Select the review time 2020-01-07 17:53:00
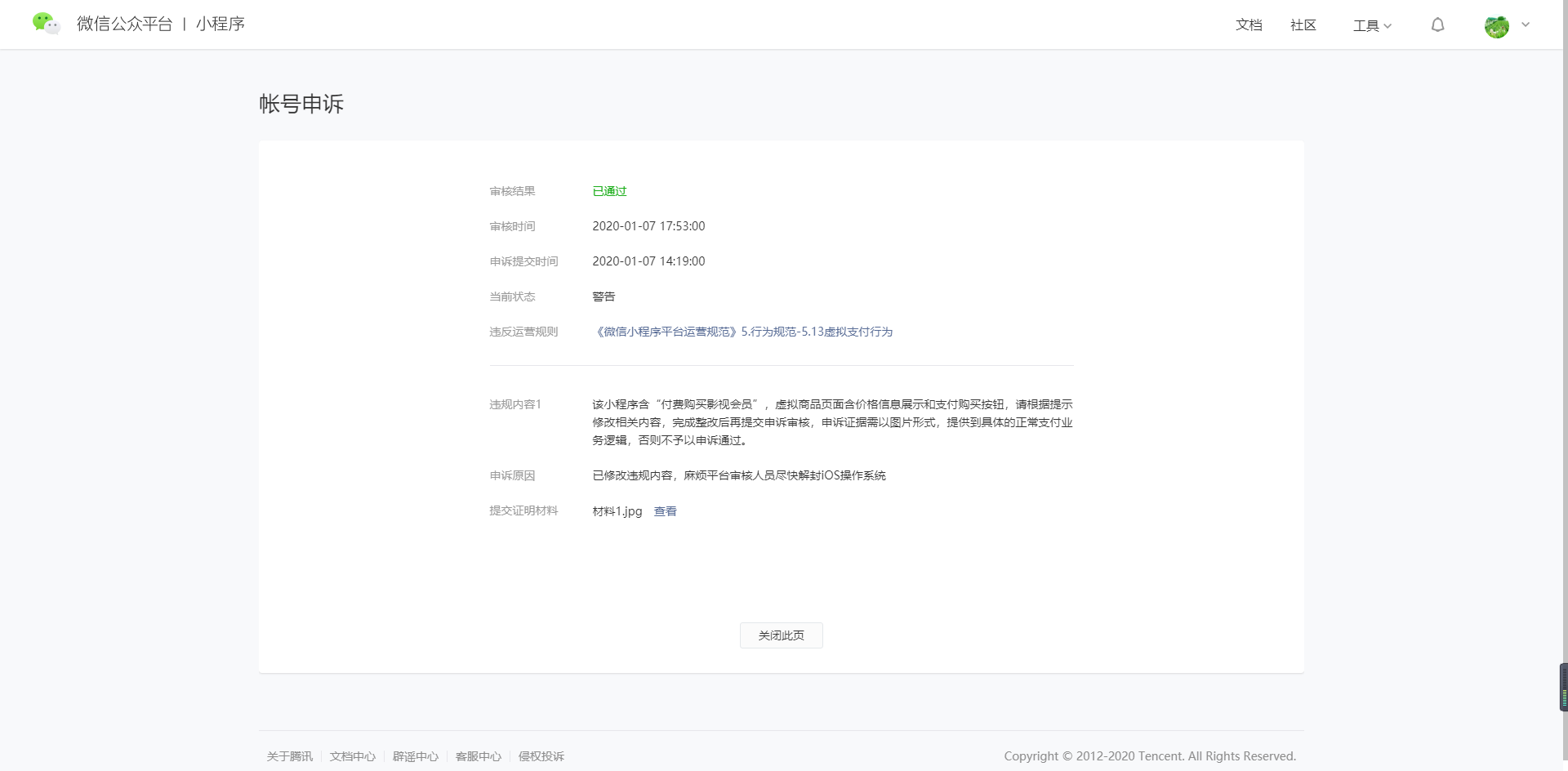 (x=648, y=226)
